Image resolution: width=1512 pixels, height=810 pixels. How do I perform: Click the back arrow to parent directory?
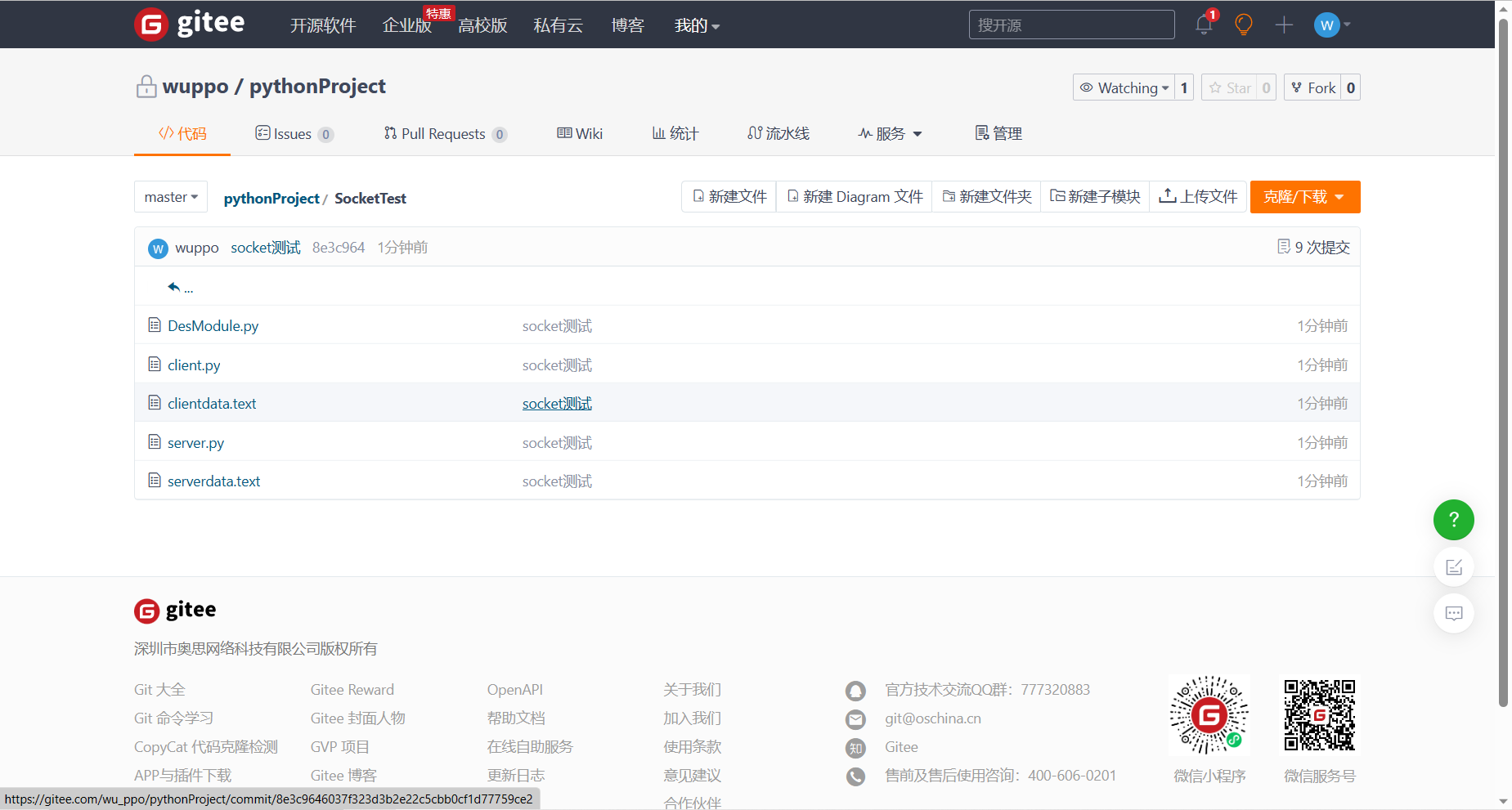pos(174,287)
